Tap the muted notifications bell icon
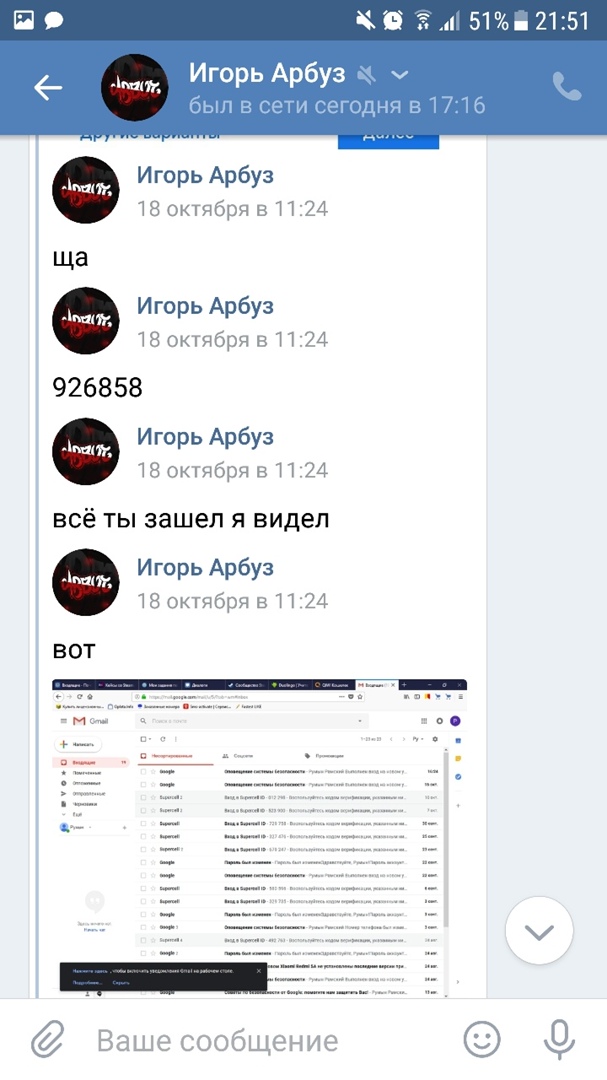This screenshot has height=1080, width=607. tap(367, 74)
